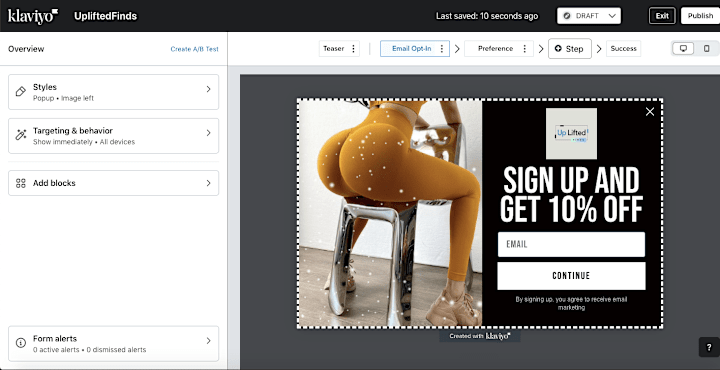720x370 pixels.
Task: Switch to desktop preview icon
Action: (x=683, y=48)
